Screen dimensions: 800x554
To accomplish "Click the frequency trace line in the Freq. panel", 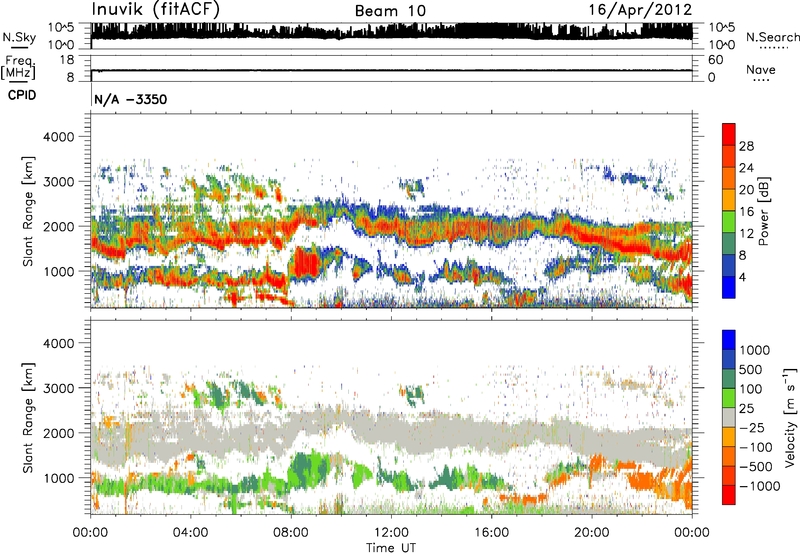I will pos(391,70).
